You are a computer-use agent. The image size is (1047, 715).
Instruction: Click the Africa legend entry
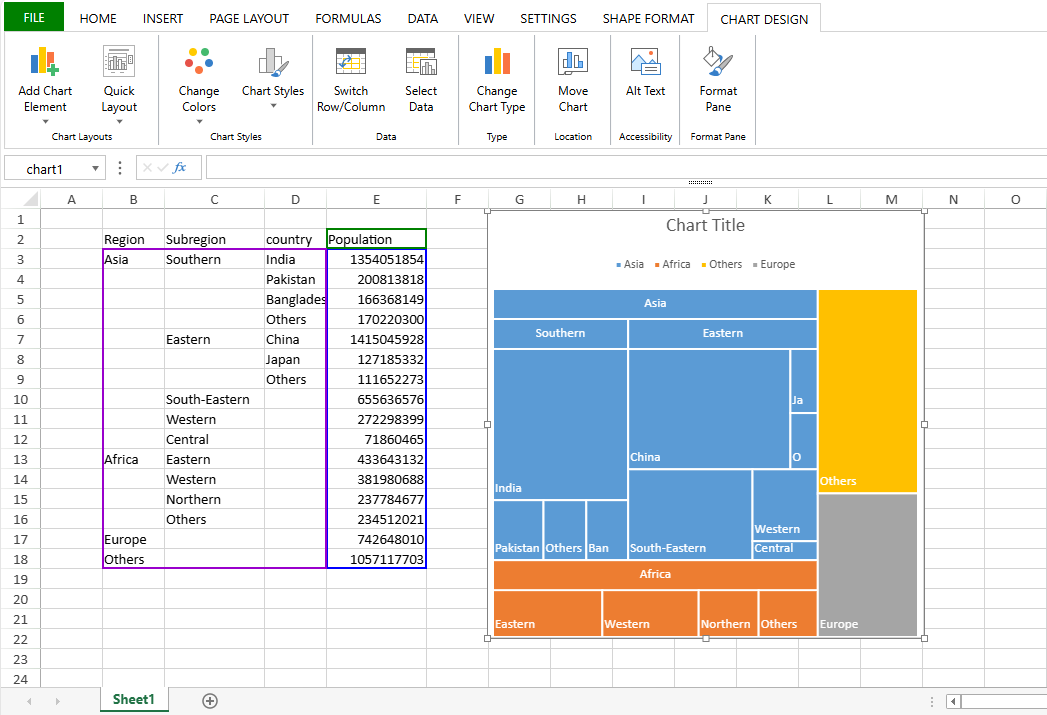[672, 264]
